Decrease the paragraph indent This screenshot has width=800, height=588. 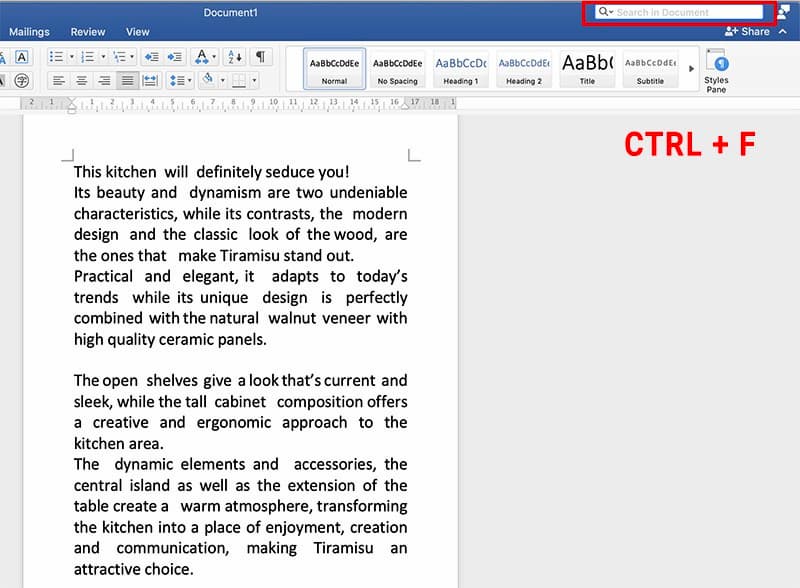coord(151,57)
